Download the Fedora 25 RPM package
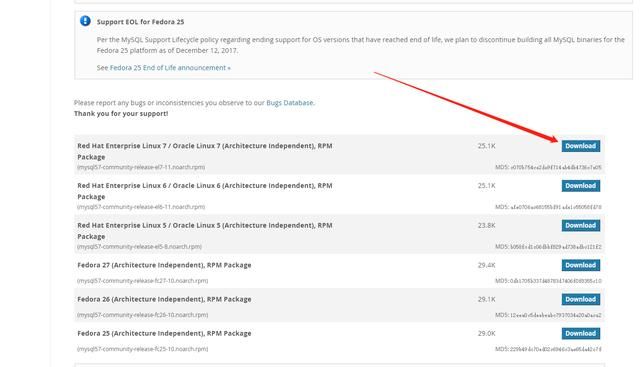The image size is (640, 367). pyautogui.click(x=580, y=334)
